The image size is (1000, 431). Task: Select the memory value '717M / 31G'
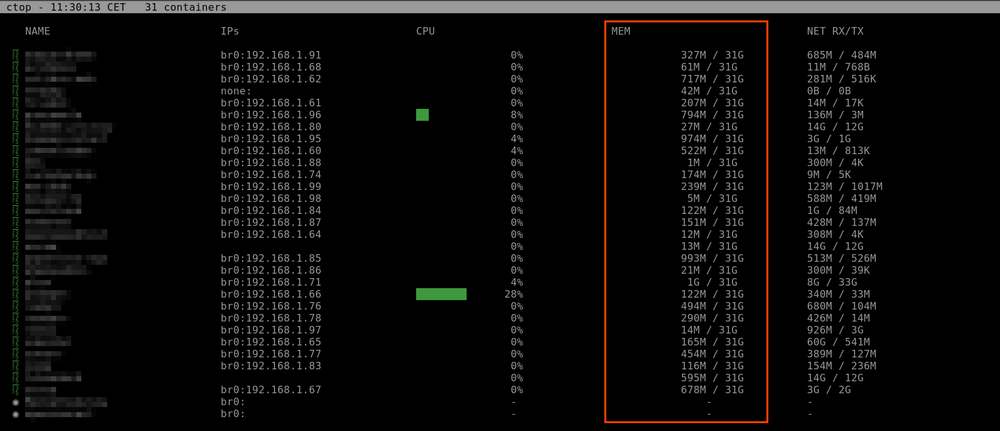(x=712, y=79)
